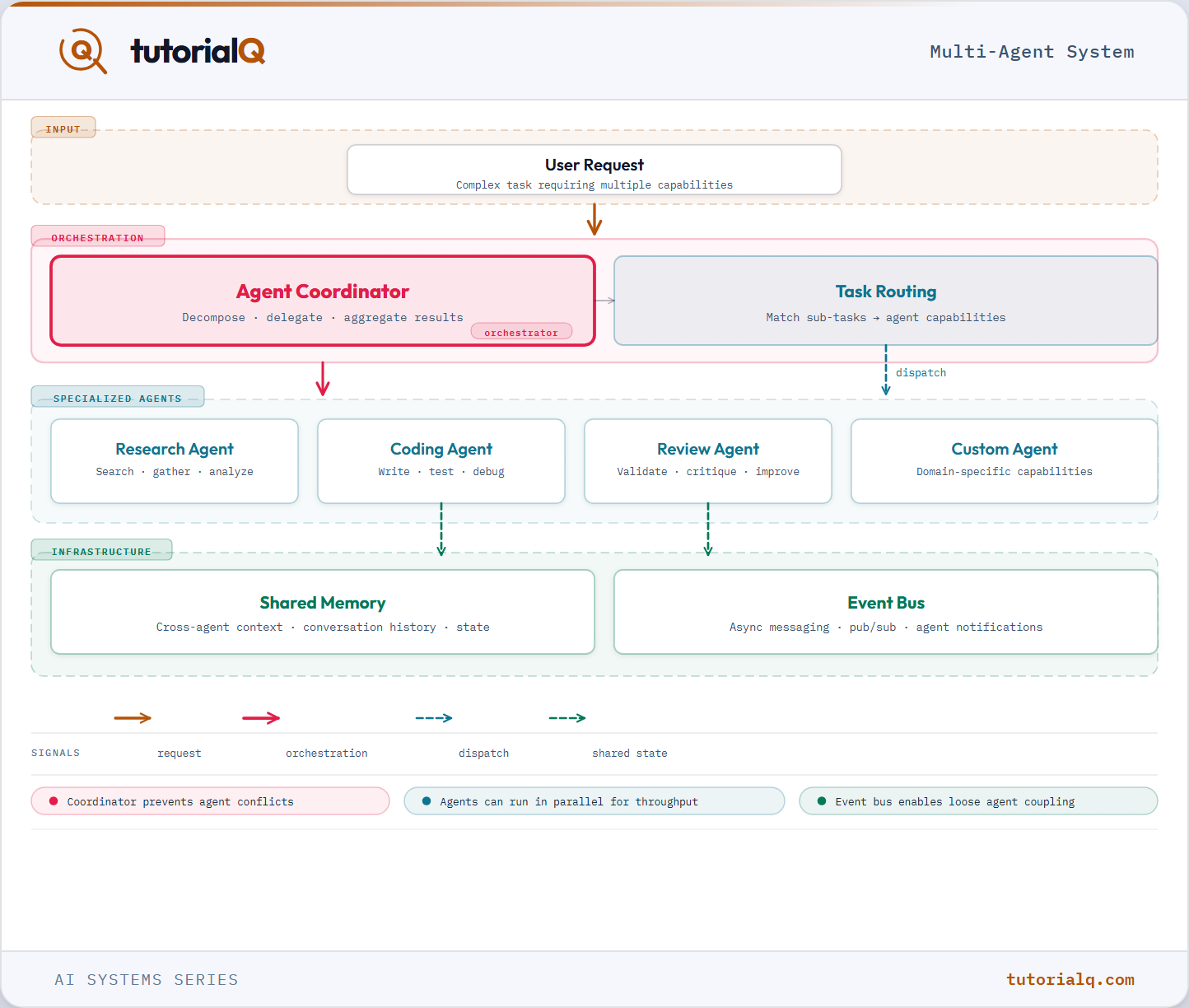Click the orange request arrow in the legend

133,718
